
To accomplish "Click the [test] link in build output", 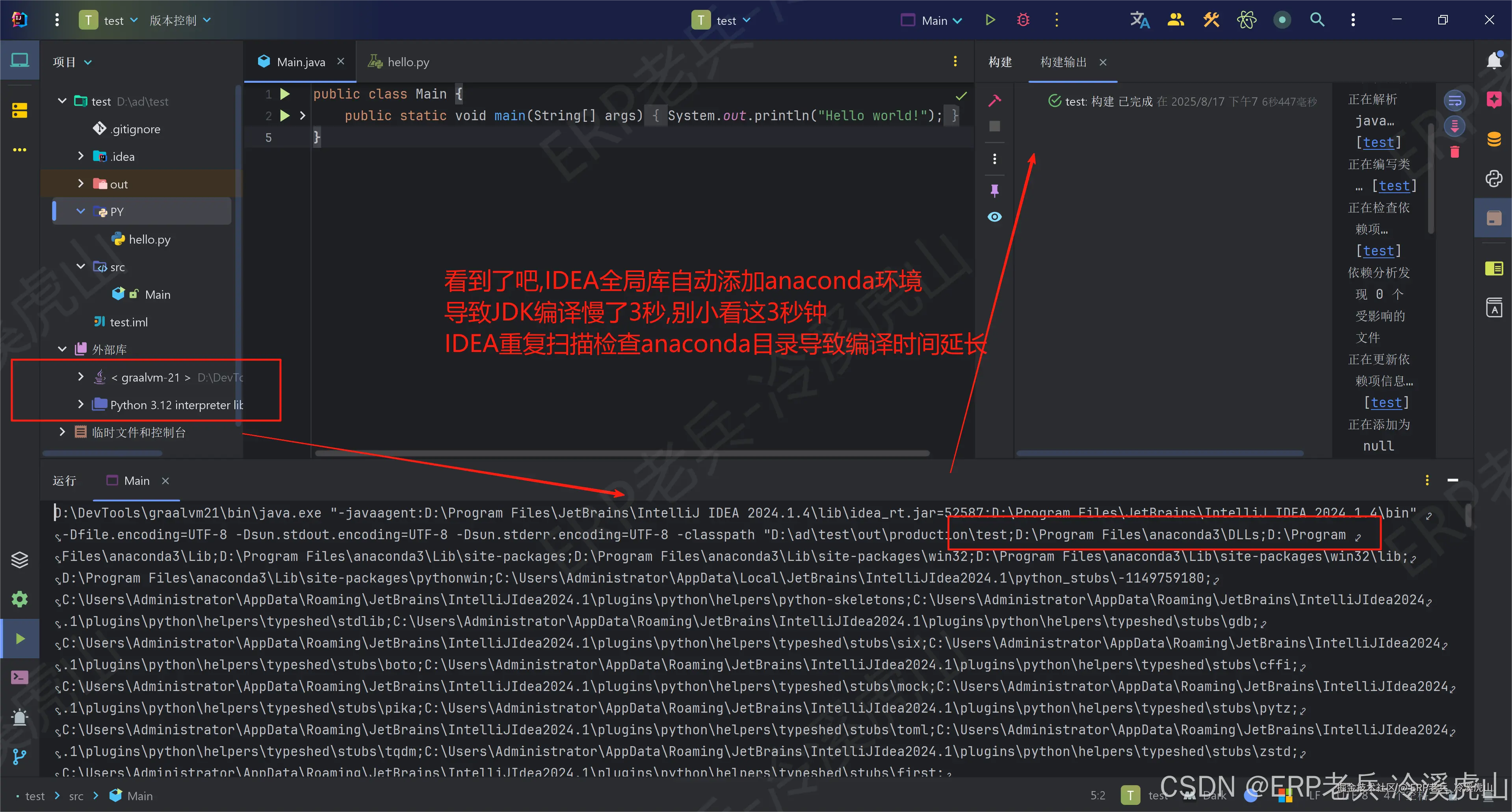I will click(1378, 143).
